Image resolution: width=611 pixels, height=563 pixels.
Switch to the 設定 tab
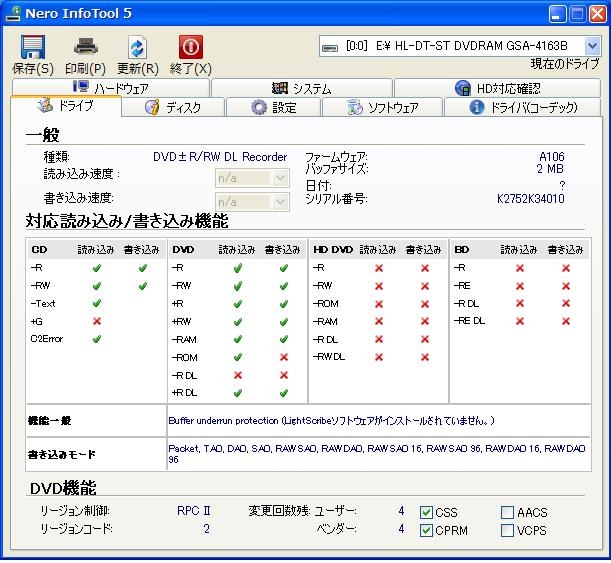point(274,107)
